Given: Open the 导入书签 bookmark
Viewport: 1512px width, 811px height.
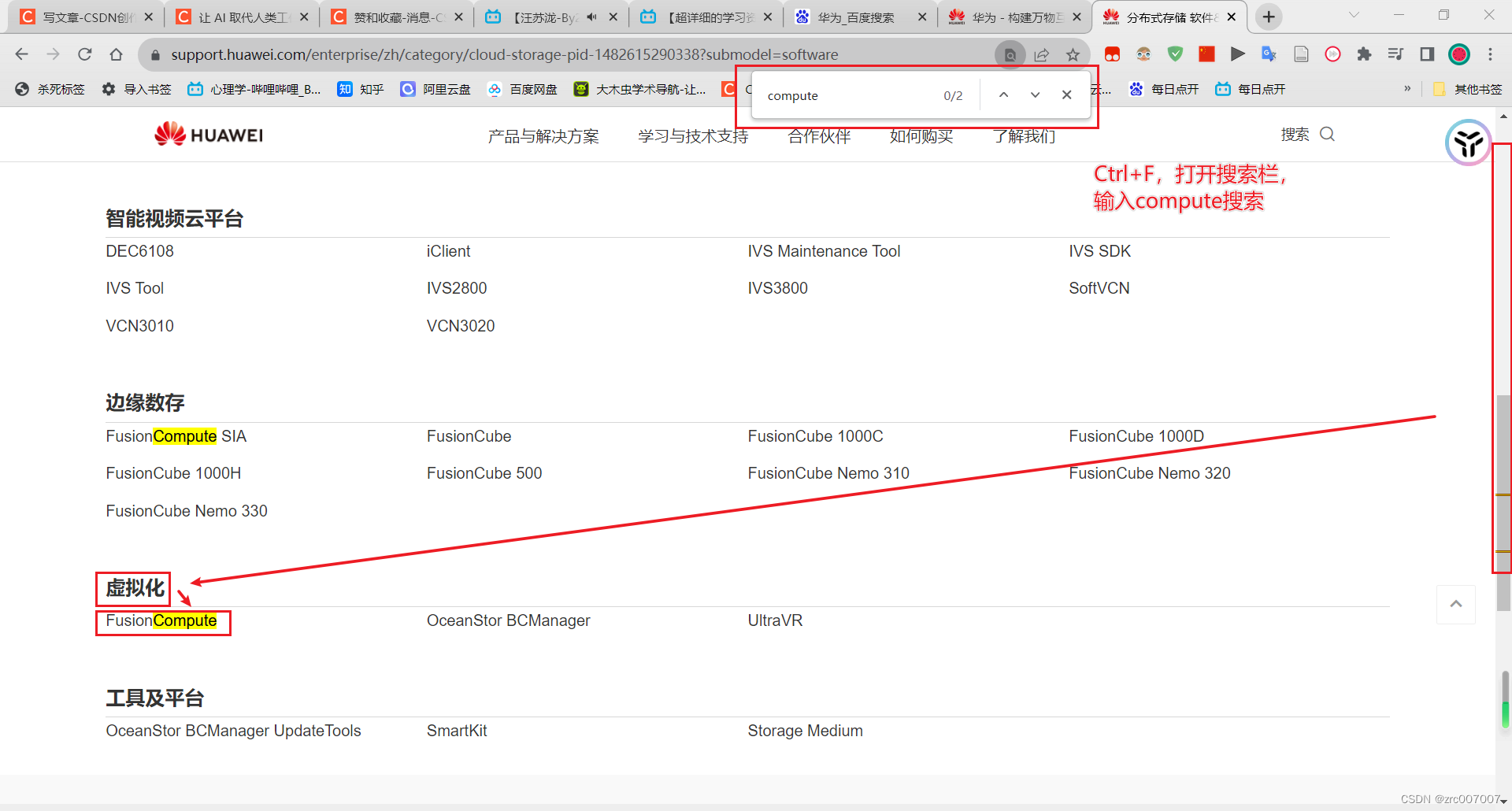Looking at the screenshot, I should (x=136, y=89).
